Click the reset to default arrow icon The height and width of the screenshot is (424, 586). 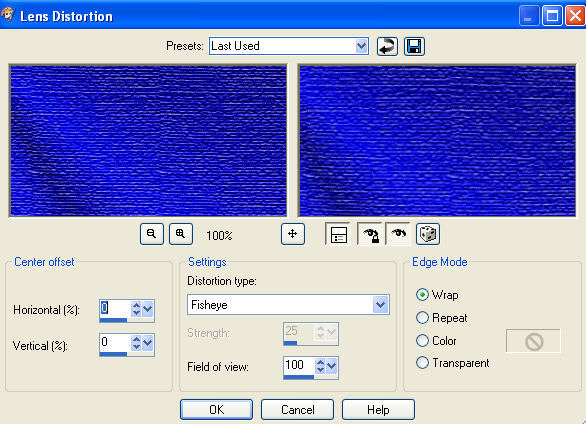click(x=387, y=47)
